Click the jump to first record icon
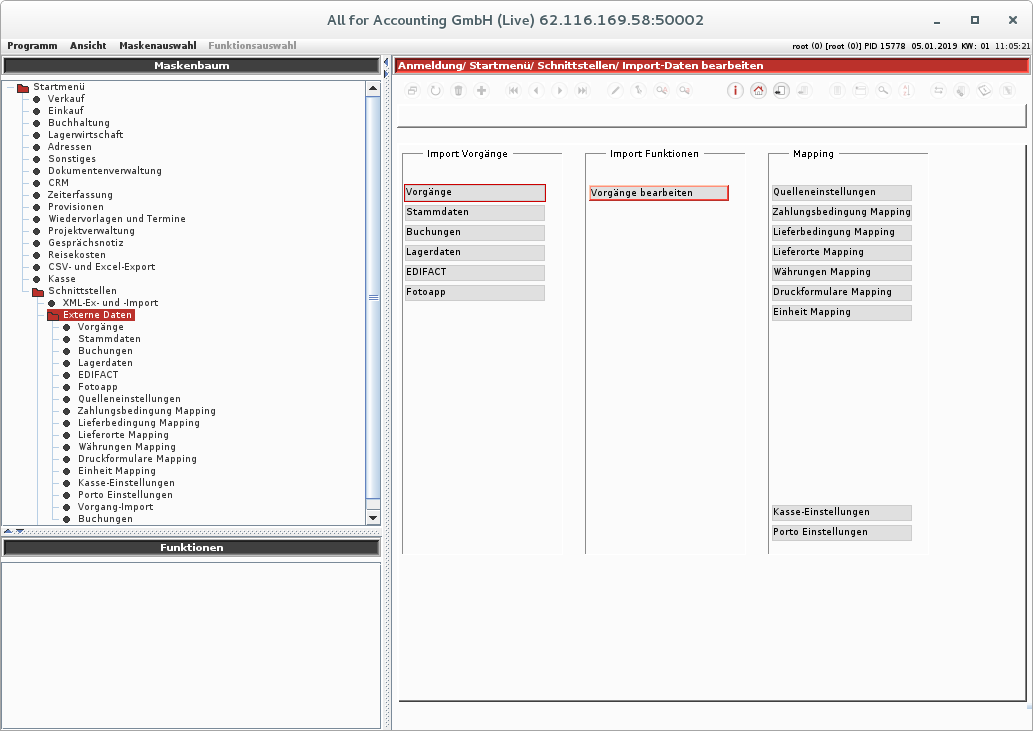 pyautogui.click(x=513, y=90)
